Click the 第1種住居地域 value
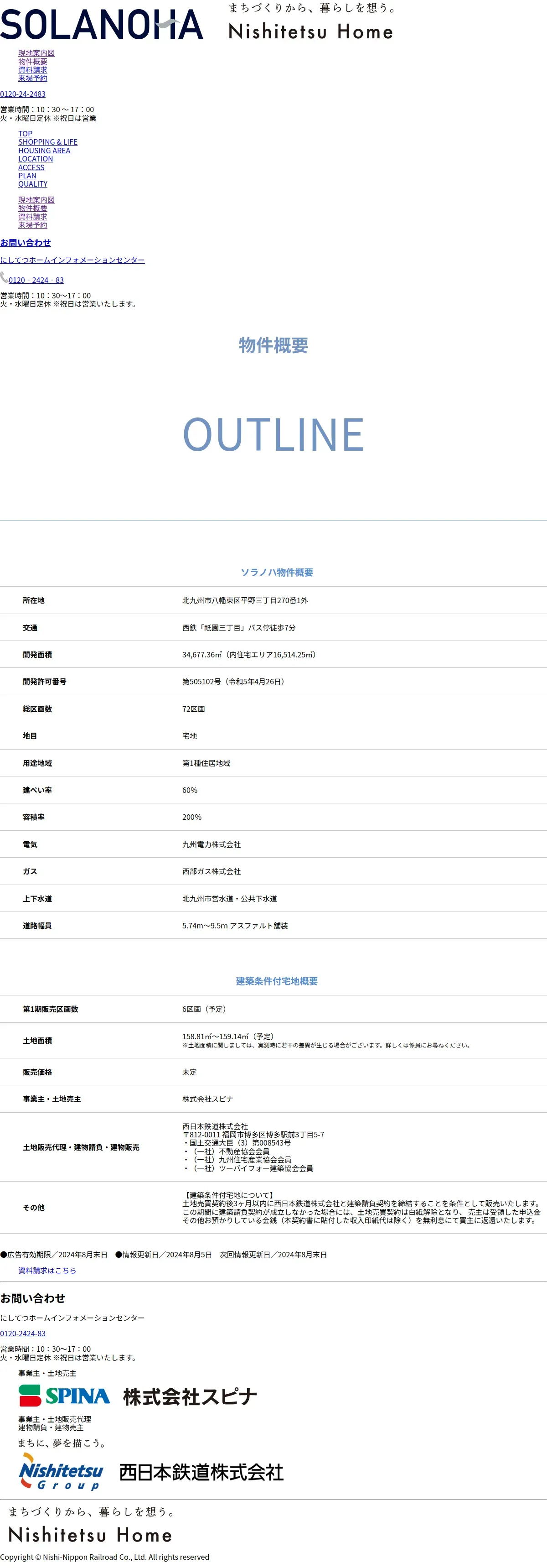547x1568 pixels. pos(206,763)
